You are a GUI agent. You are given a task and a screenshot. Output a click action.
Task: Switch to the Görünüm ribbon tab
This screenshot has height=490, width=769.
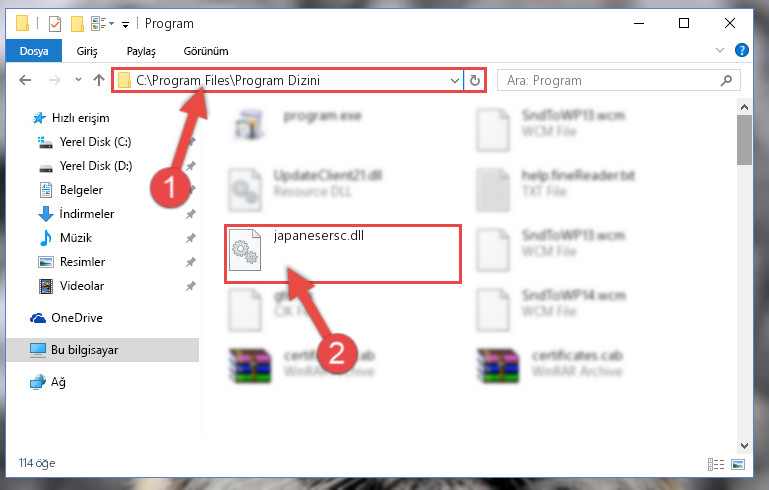[x=205, y=51]
